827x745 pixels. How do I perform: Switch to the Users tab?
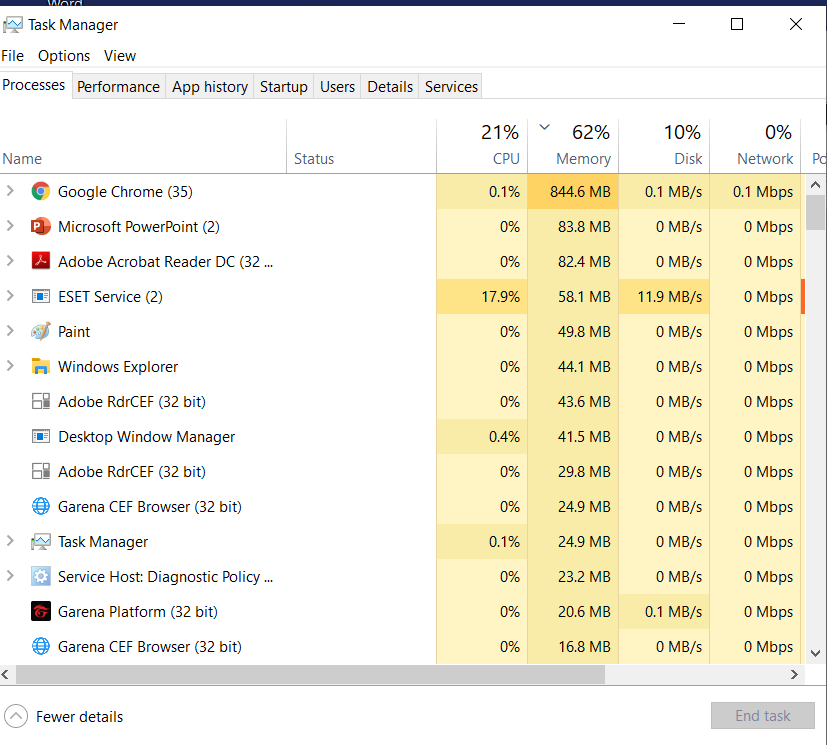338,86
